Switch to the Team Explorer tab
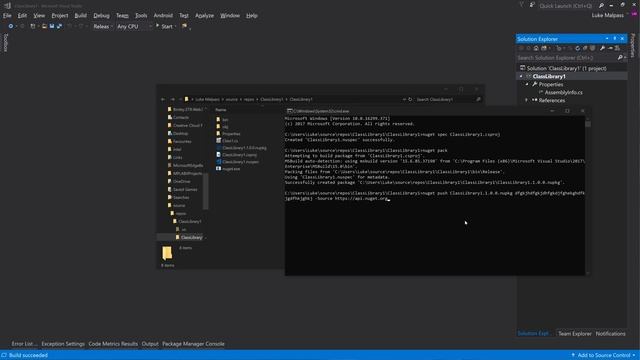 click(575, 334)
